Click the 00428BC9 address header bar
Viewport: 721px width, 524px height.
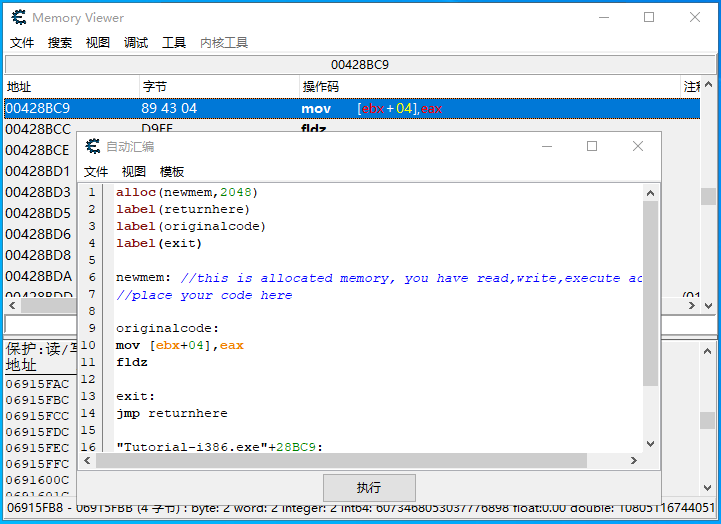[x=360, y=65]
